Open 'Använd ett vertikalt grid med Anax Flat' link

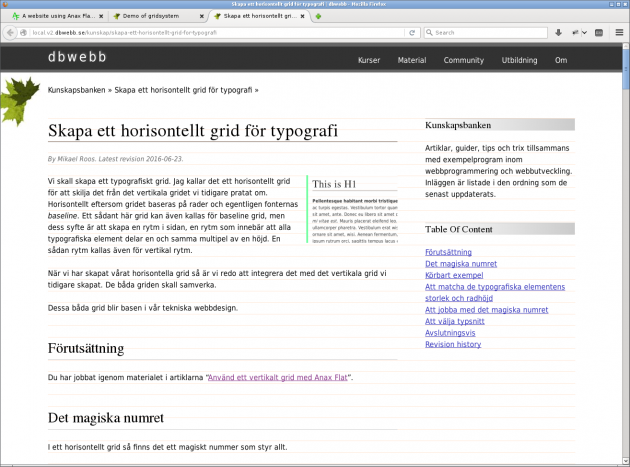pos(278,377)
